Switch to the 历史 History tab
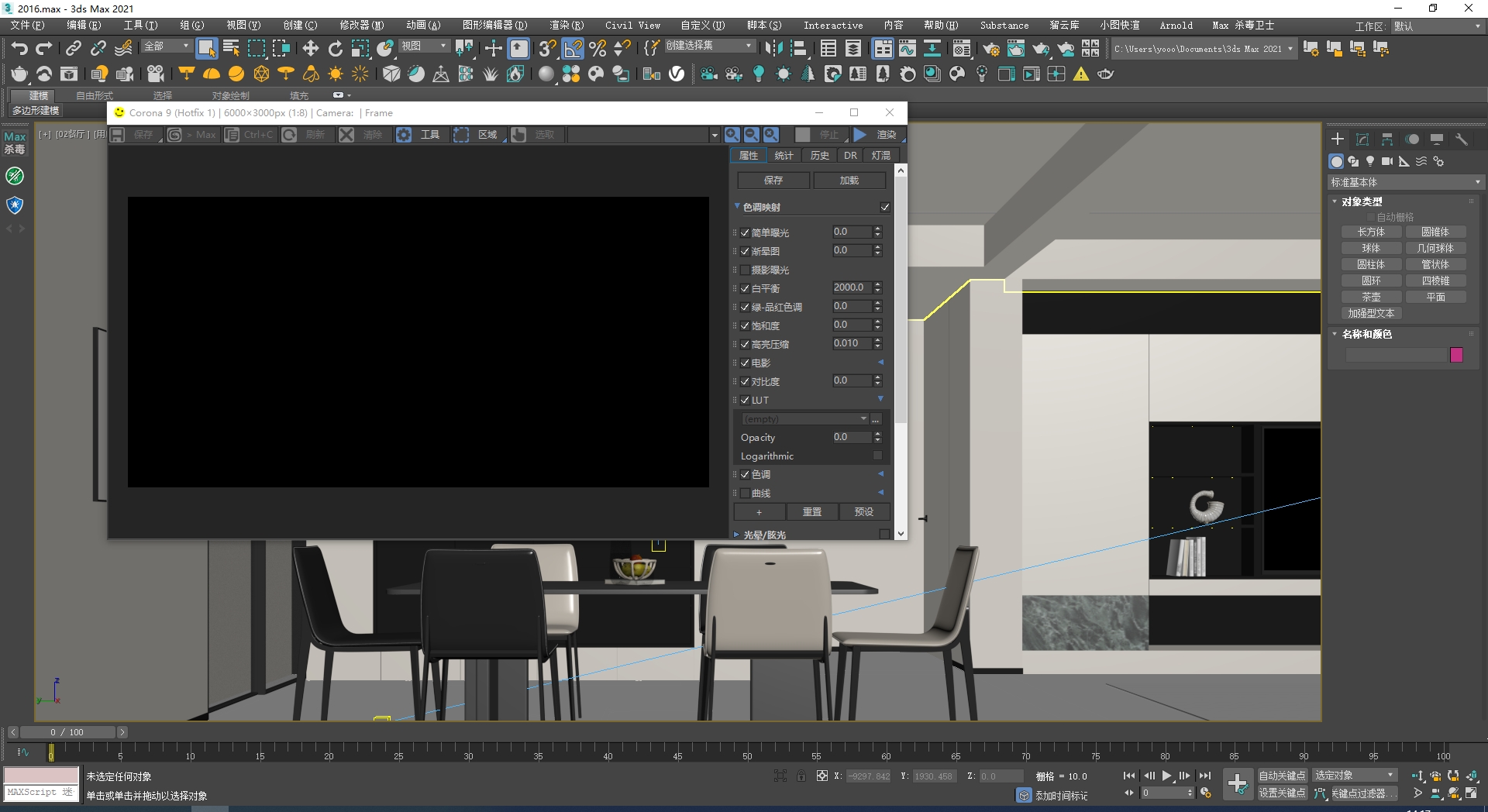 pos(820,155)
